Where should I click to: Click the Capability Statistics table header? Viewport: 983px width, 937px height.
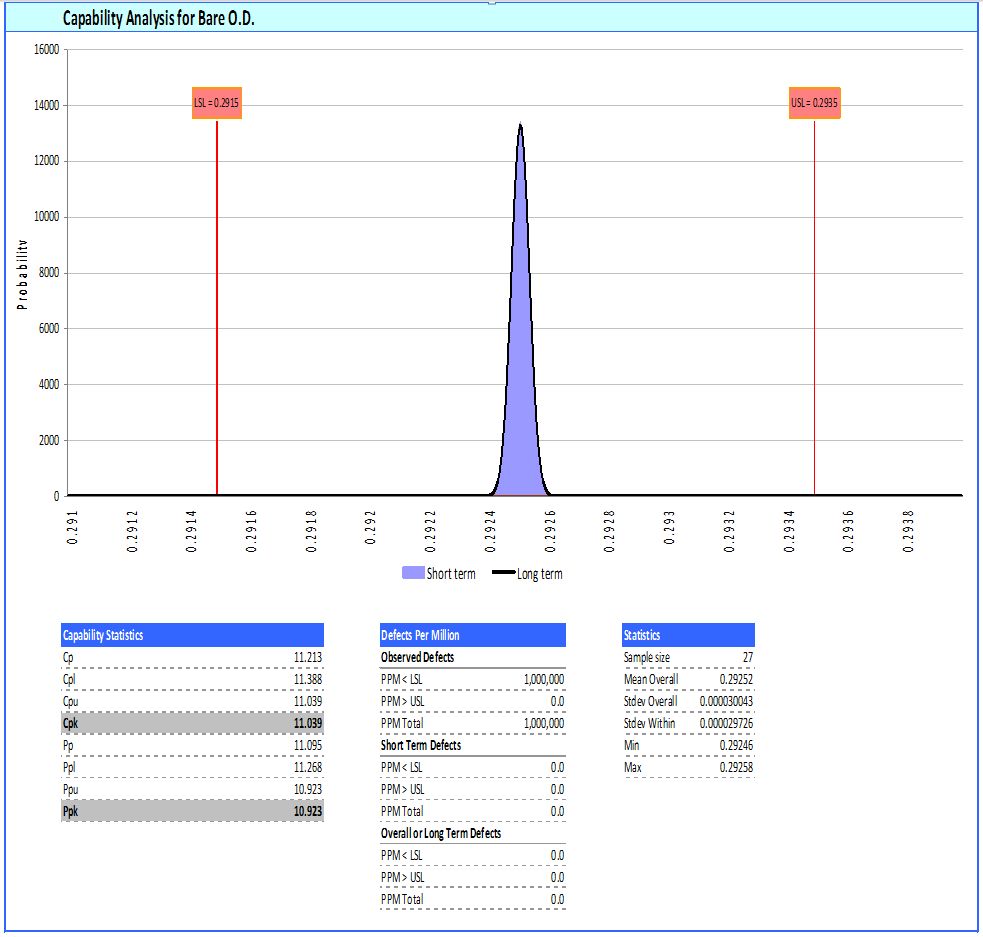point(192,635)
